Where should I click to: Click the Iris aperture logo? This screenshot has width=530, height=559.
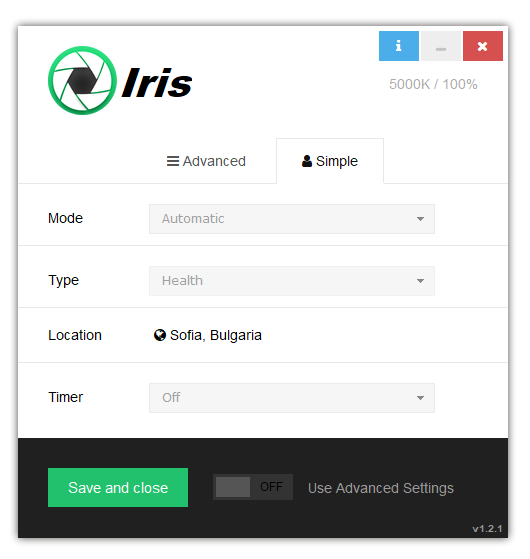tap(82, 81)
